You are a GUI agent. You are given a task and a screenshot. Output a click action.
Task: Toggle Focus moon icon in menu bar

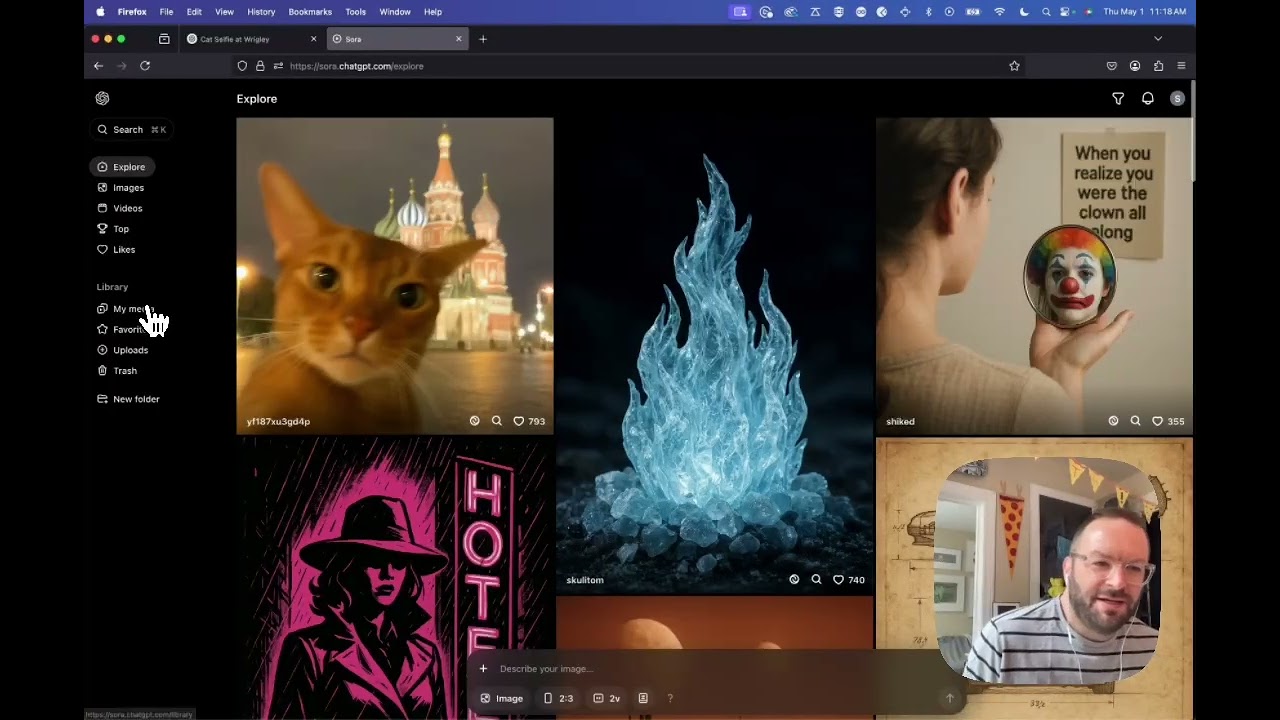coord(1024,12)
